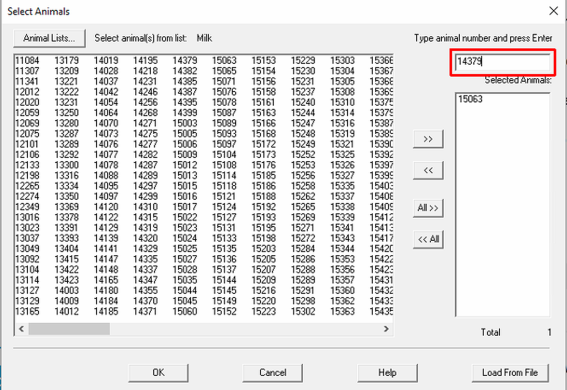This screenshot has width=567, height=390.
Task: Select animal 15063 in Selected Animals list
Action: click(x=470, y=99)
